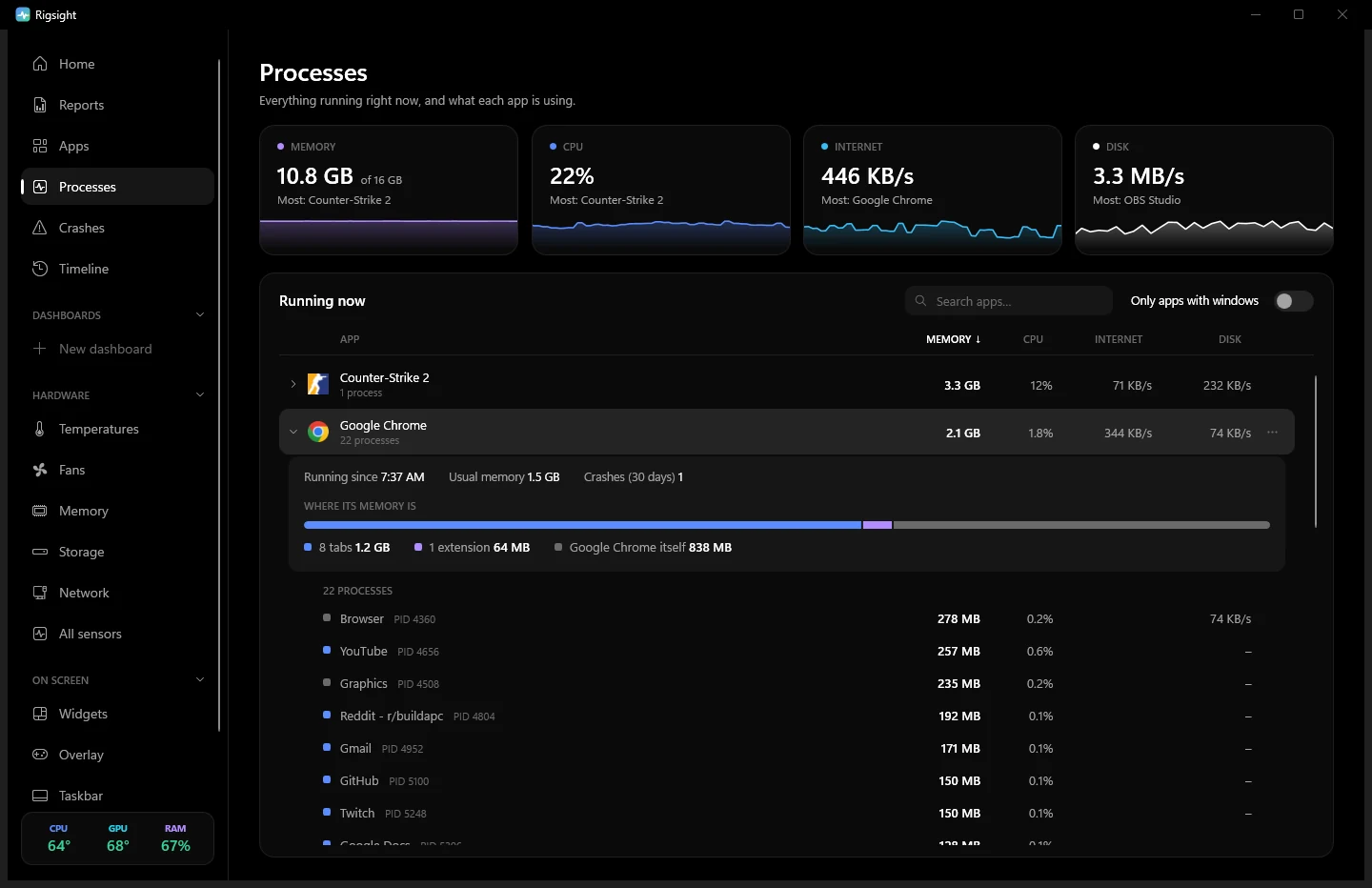Click the CPU GPU RAM status widget
Image resolution: width=1372 pixels, height=888 pixels.
[x=117, y=838]
